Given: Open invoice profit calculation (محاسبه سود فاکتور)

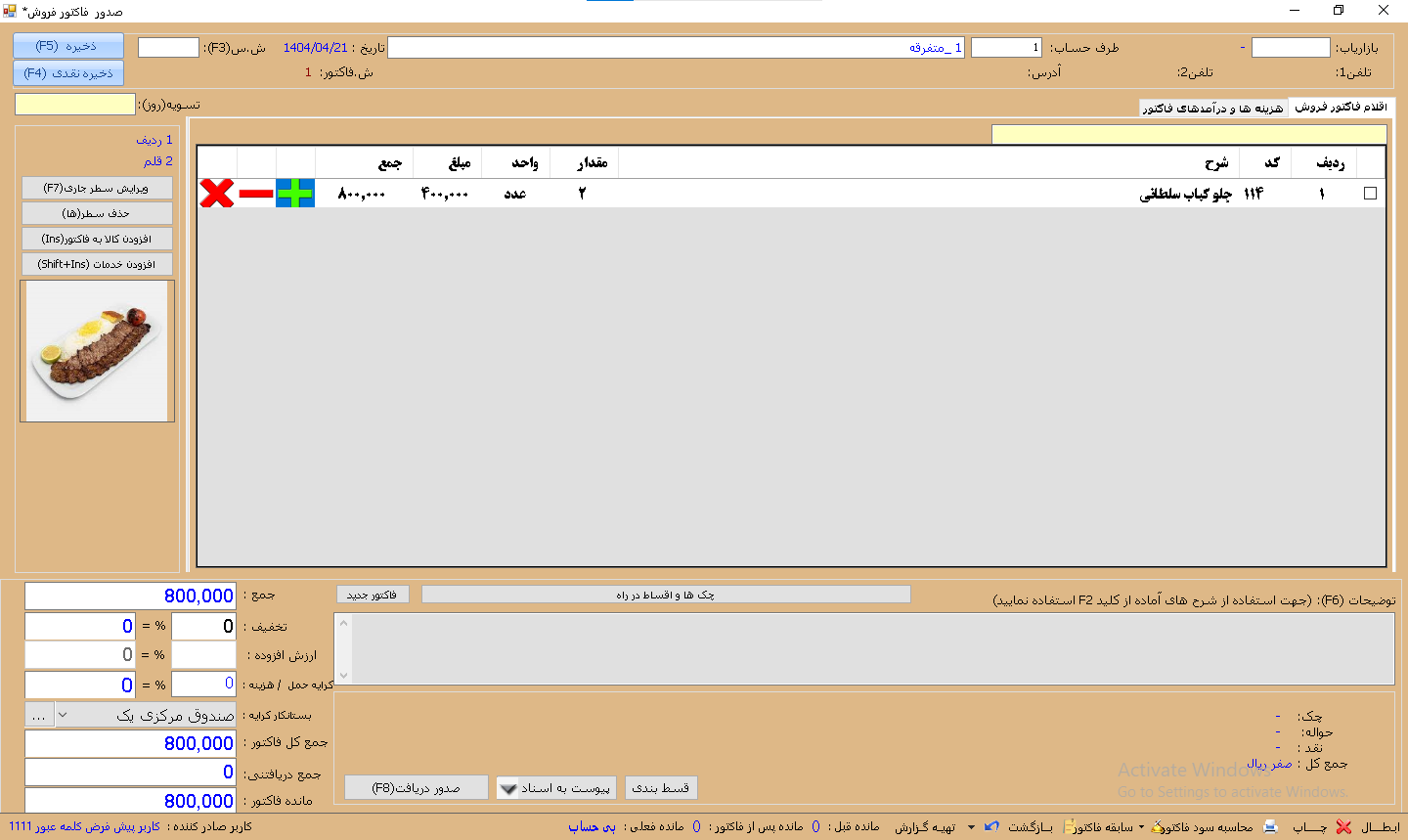Looking at the screenshot, I should click(1203, 827).
